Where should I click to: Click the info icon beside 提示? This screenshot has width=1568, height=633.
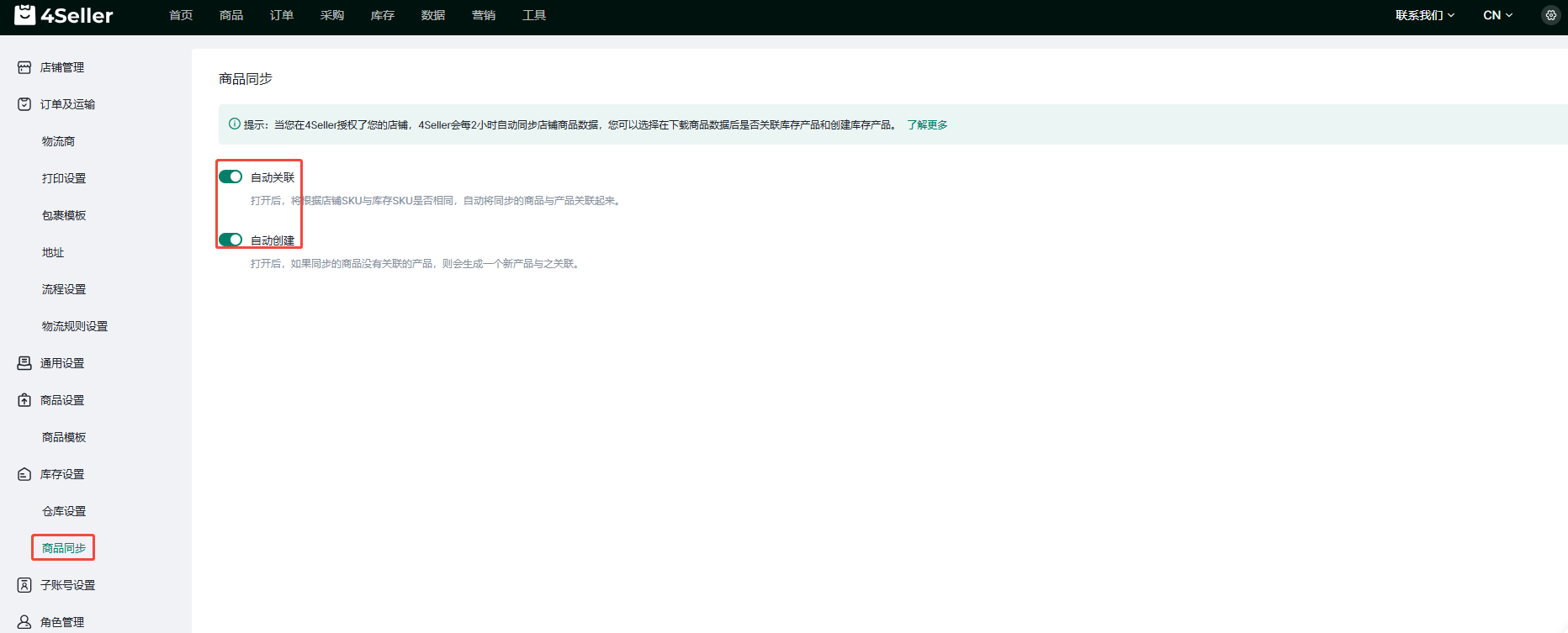pyautogui.click(x=235, y=124)
